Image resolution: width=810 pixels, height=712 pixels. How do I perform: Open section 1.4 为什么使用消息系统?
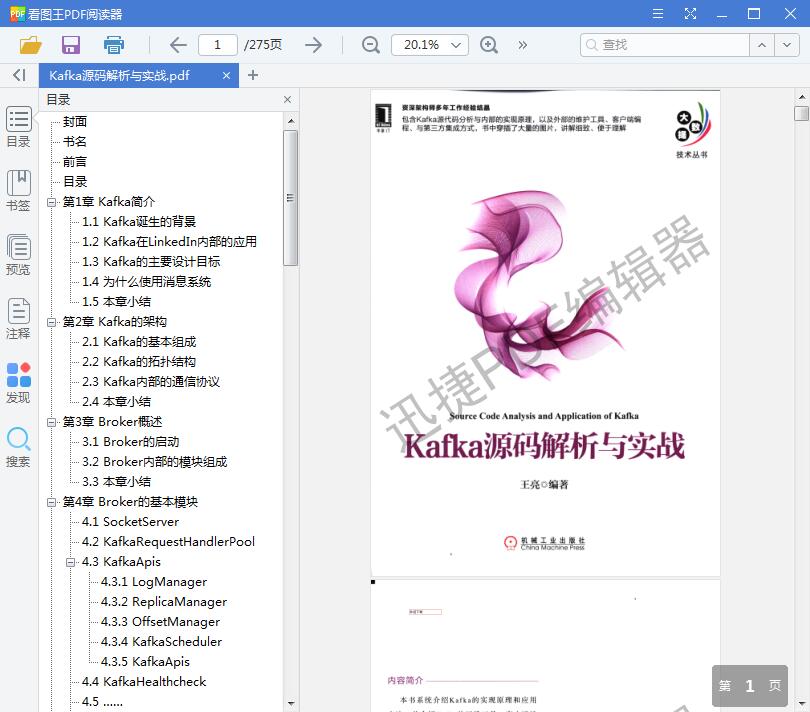pyautogui.click(x=146, y=282)
